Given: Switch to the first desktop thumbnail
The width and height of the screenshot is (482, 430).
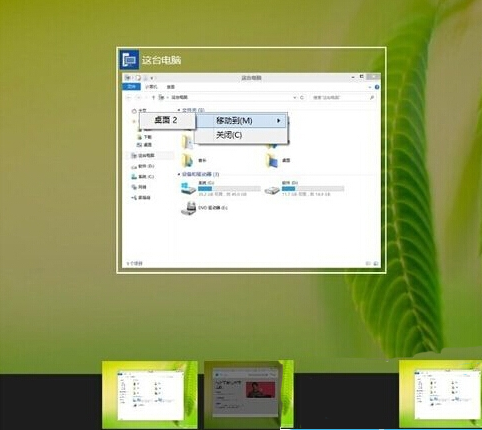Looking at the screenshot, I should (x=150, y=394).
